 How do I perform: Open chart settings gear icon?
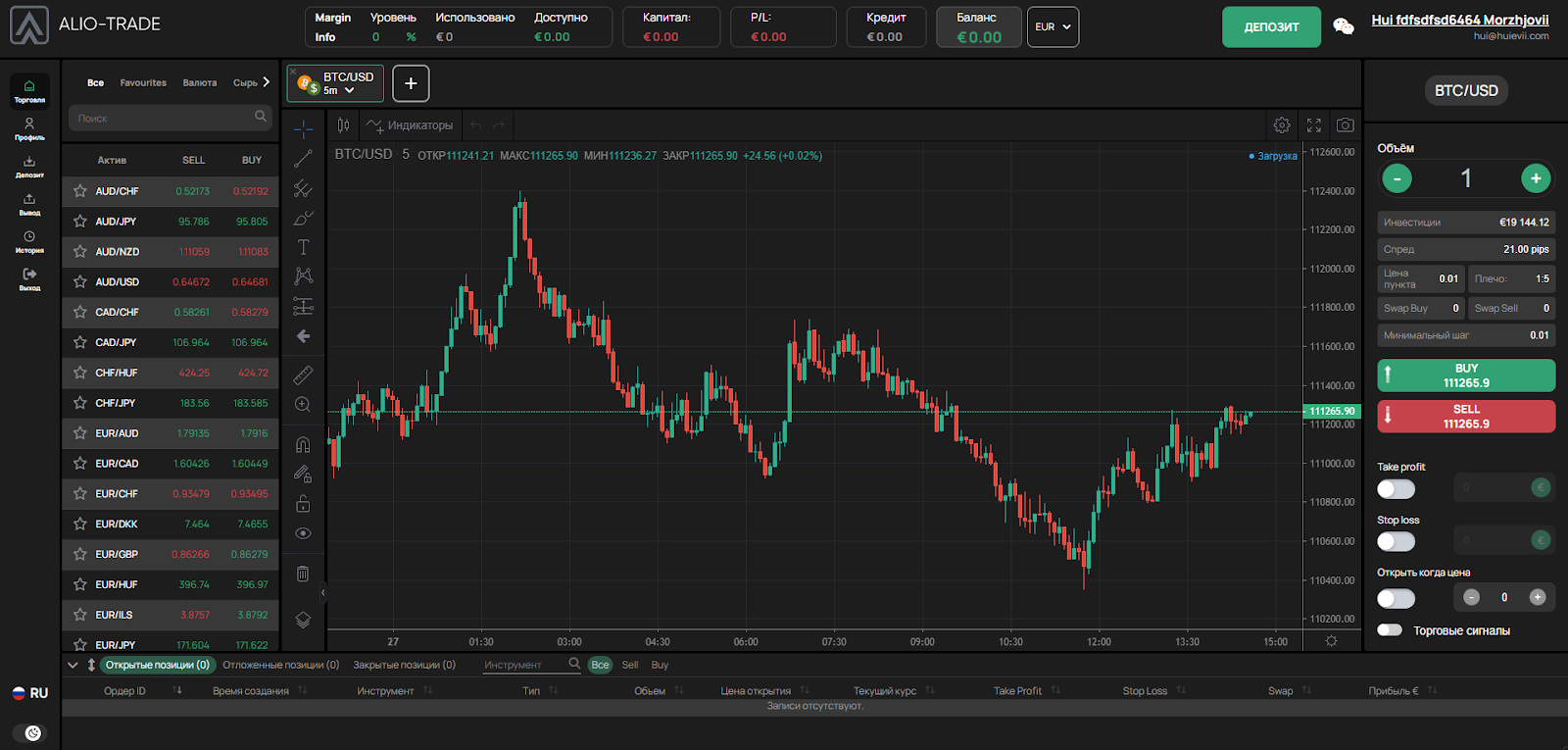(x=1281, y=125)
